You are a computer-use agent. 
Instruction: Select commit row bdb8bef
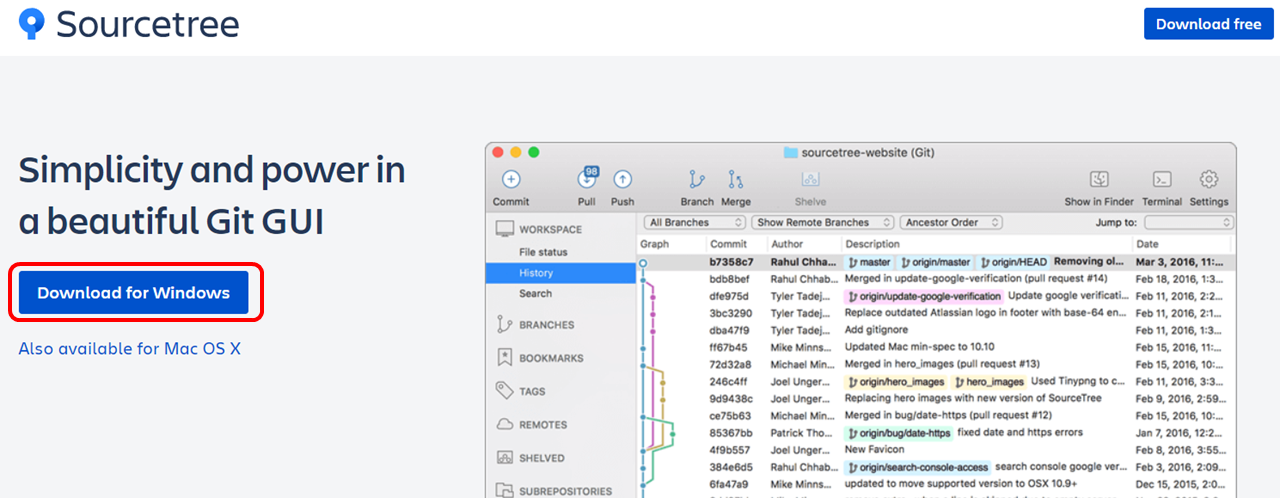point(936,279)
